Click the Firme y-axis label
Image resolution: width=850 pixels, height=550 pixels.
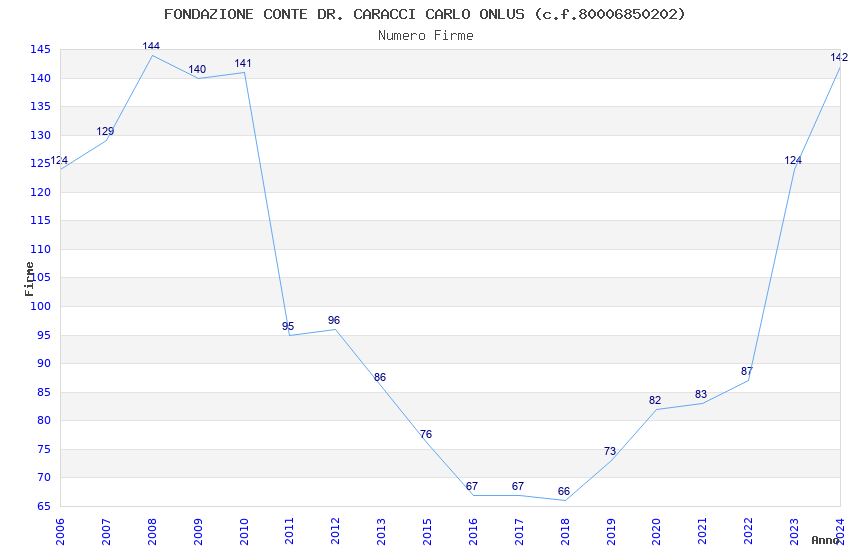[29, 279]
